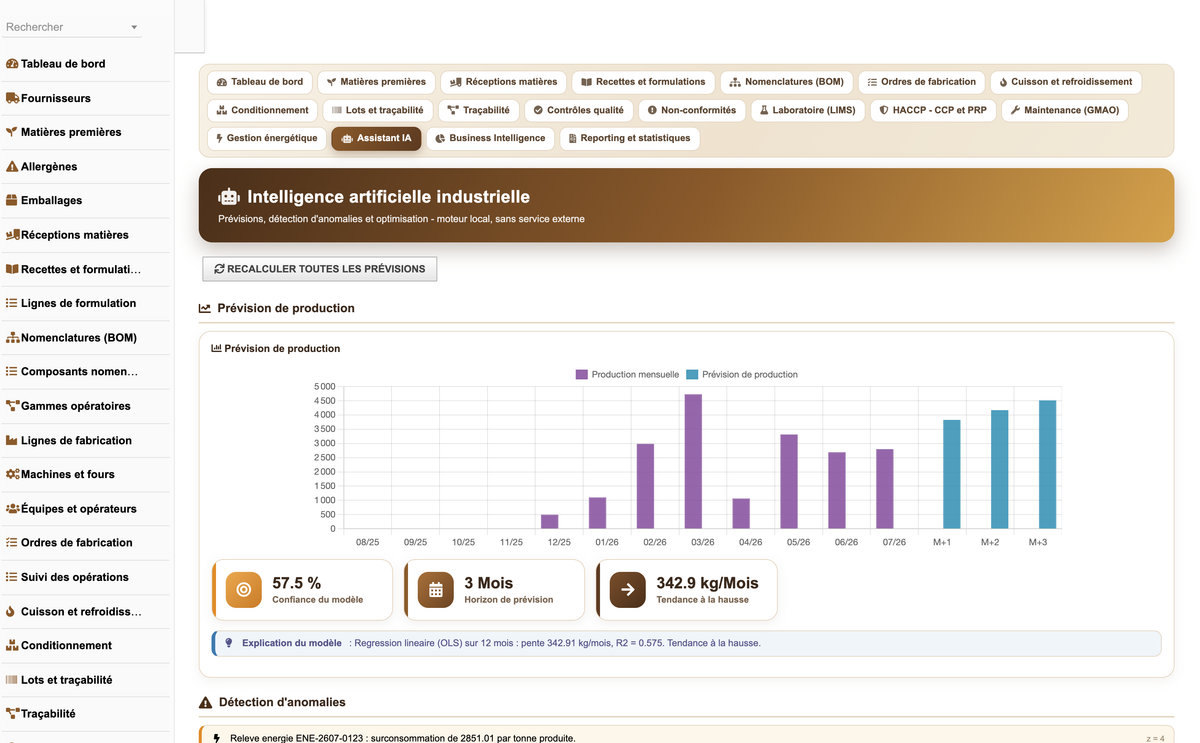
Task: Select the Gestion énergétique tab
Action: [266, 138]
